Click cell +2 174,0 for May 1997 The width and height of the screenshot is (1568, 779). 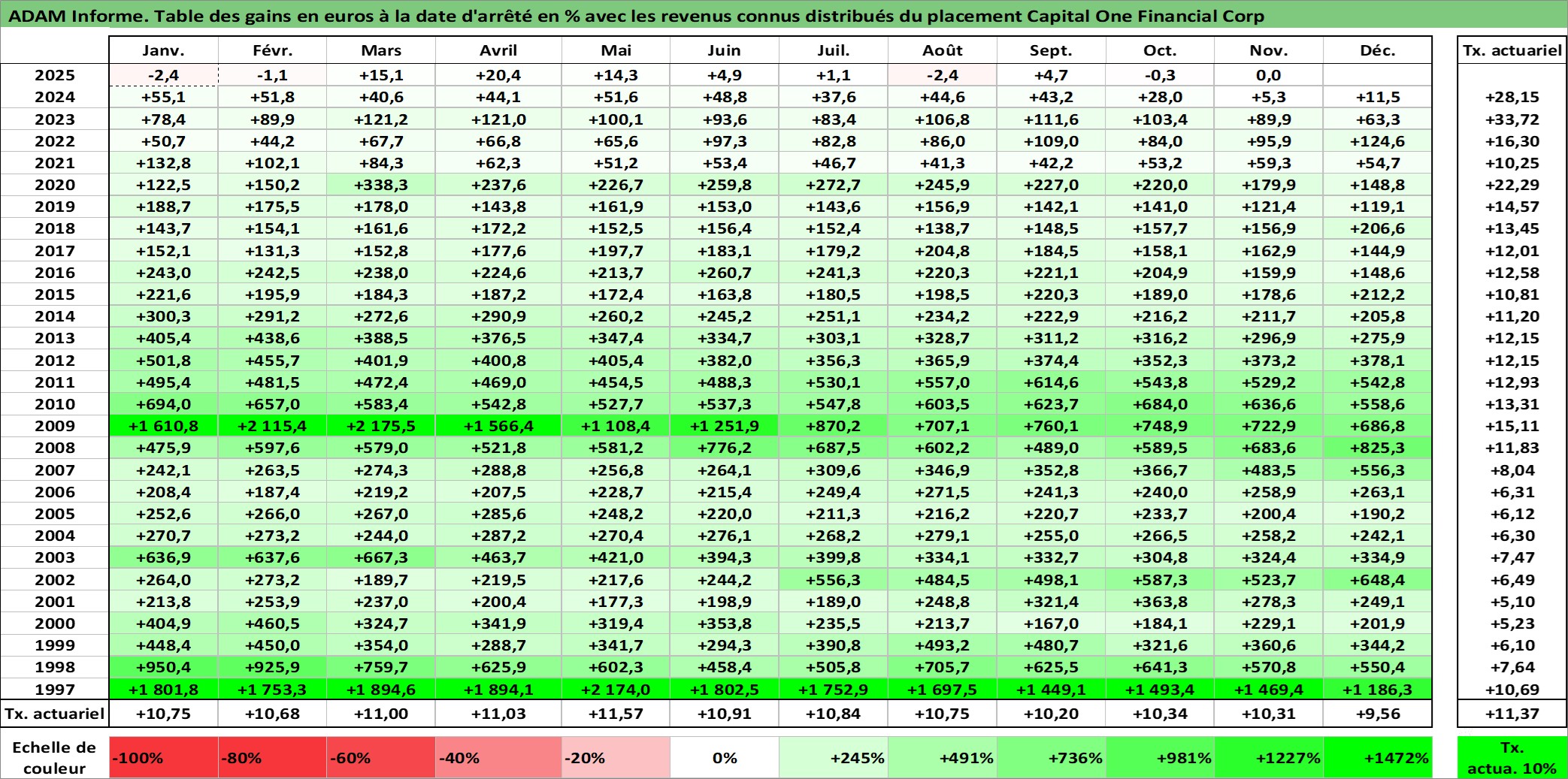616,689
